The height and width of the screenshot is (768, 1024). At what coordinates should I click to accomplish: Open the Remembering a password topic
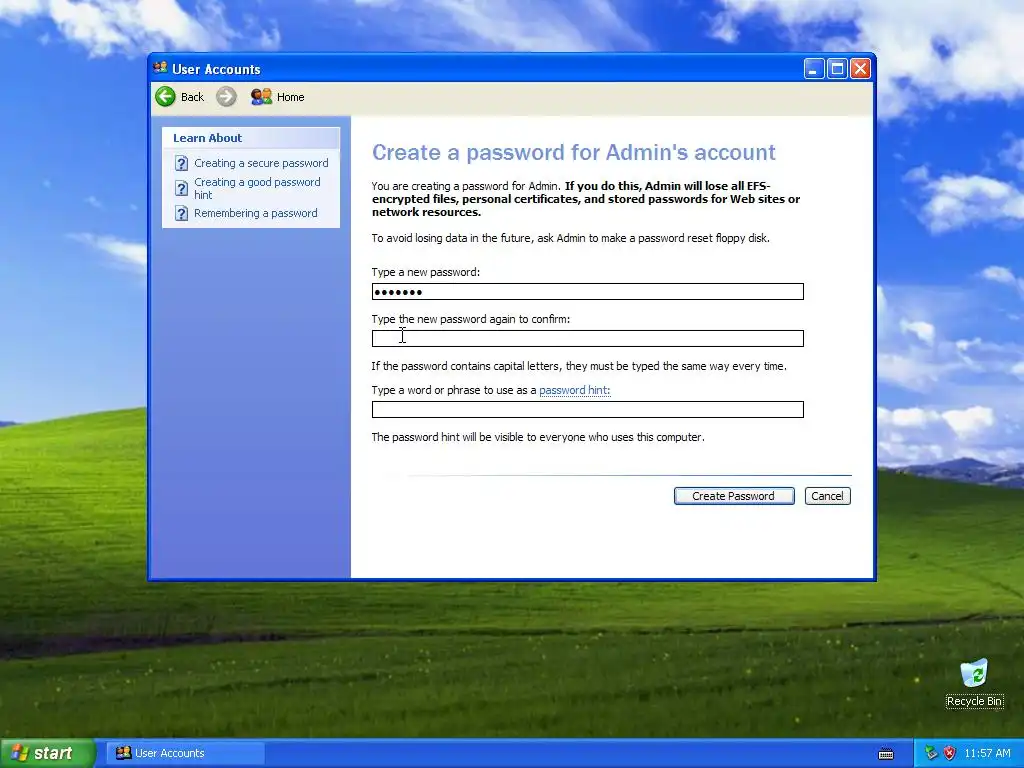(x=255, y=214)
